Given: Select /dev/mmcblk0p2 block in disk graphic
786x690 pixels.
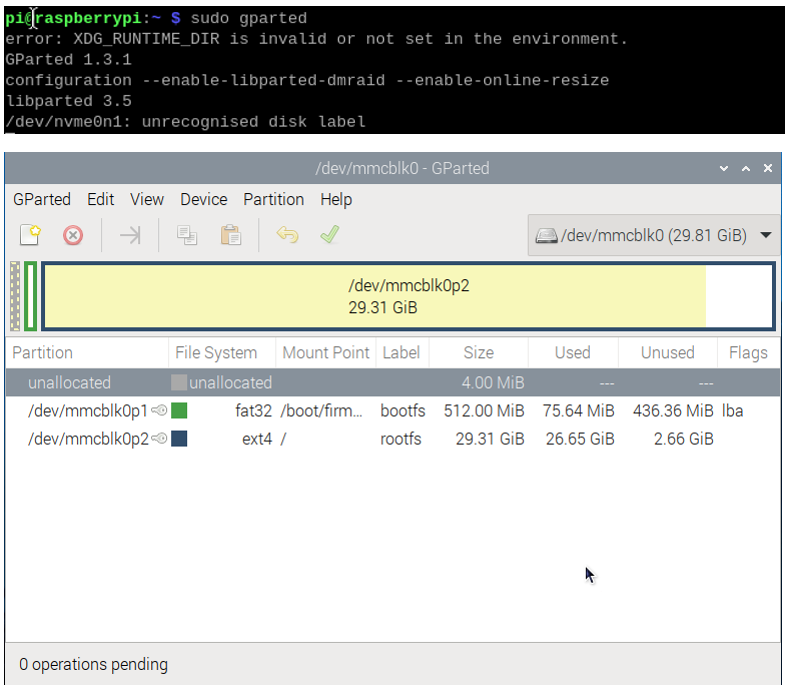Looking at the screenshot, I should [x=409, y=296].
